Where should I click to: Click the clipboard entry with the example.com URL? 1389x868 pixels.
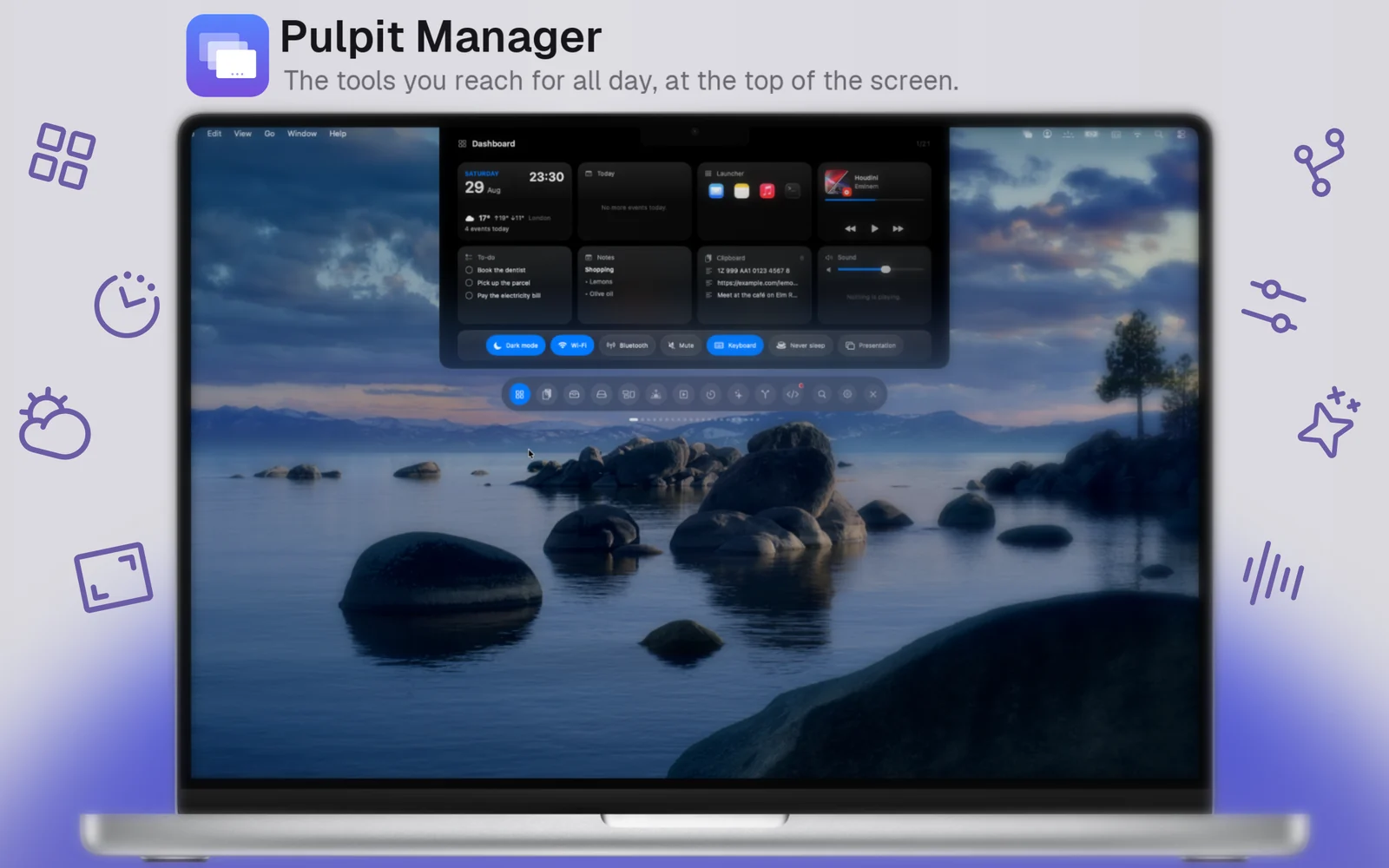754,283
